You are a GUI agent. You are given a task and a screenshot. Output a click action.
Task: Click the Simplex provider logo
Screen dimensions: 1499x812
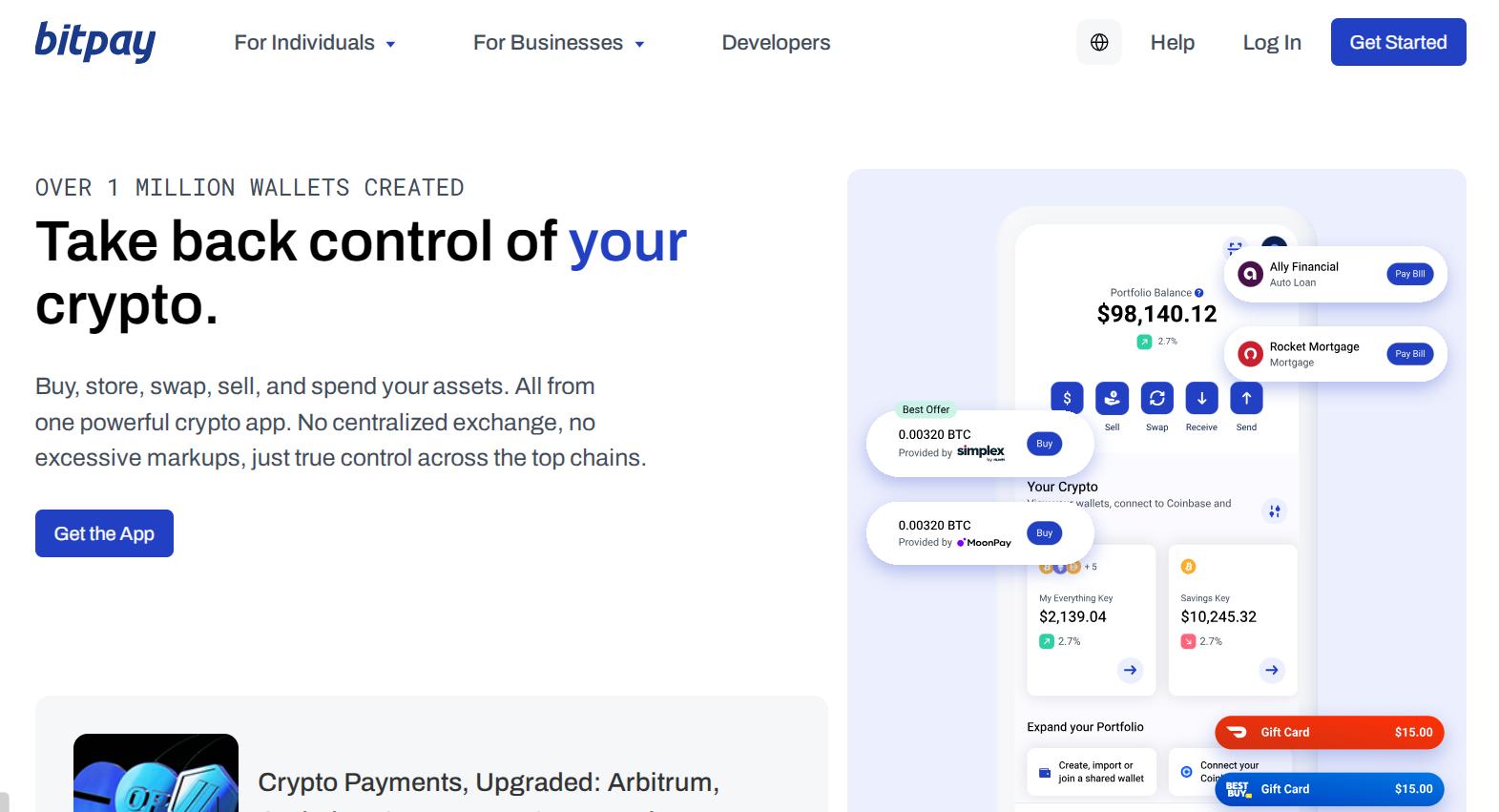pyautogui.click(x=981, y=451)
